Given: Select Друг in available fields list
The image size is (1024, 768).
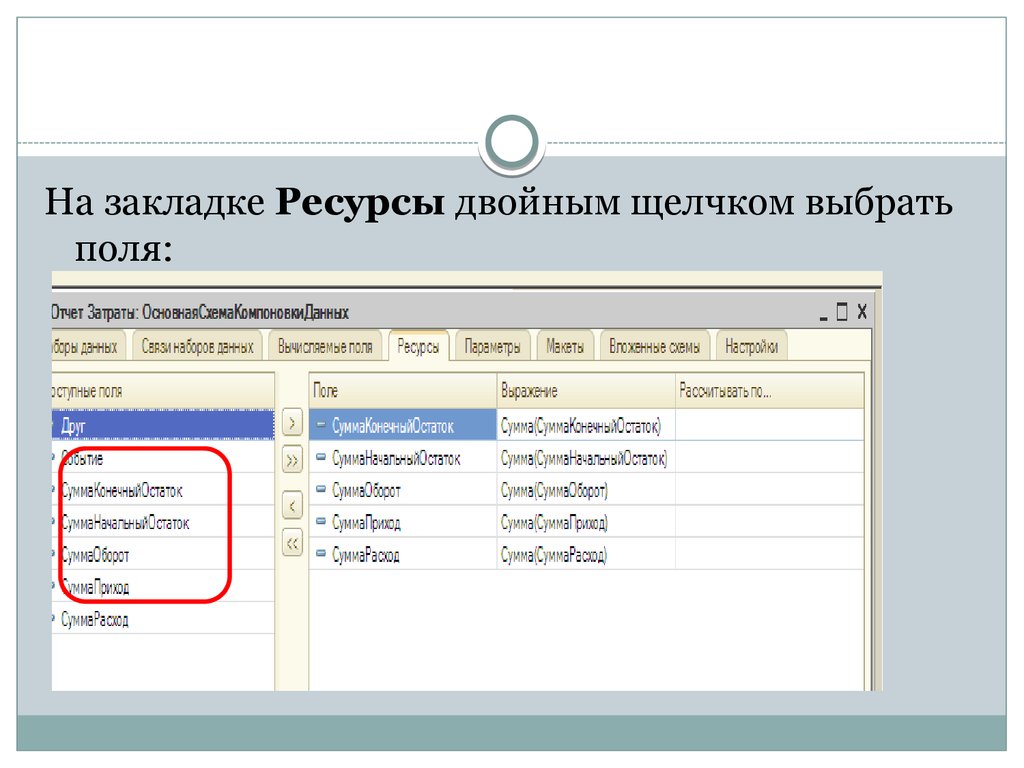Looking at the screenshot, I should 163,425.
